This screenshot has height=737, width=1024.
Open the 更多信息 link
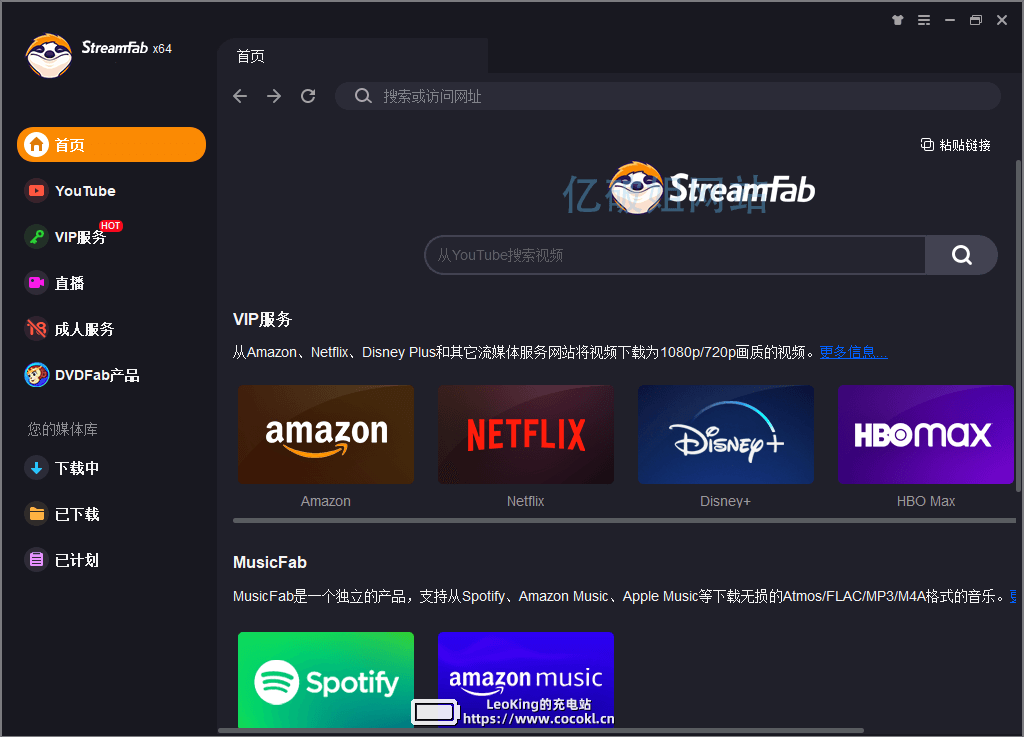click(x=853, y=353)
